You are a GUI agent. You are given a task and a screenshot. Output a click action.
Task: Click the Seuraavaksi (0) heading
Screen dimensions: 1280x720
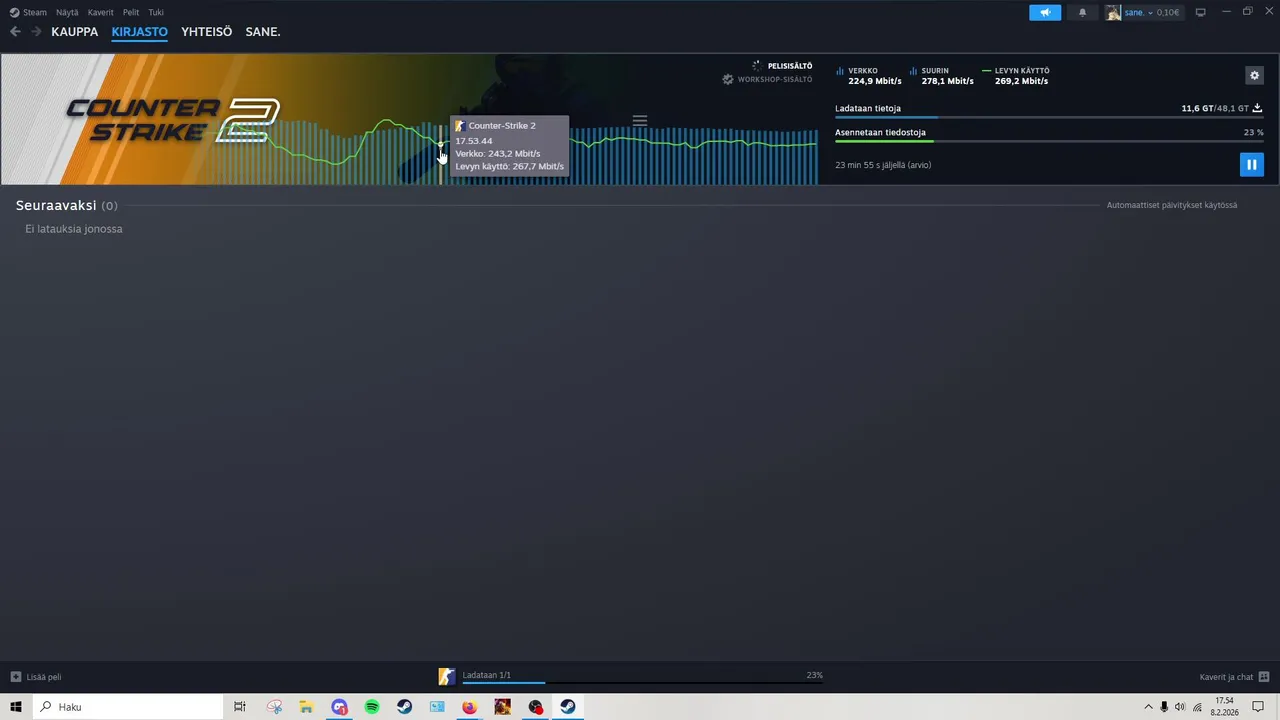pos(66,205)
